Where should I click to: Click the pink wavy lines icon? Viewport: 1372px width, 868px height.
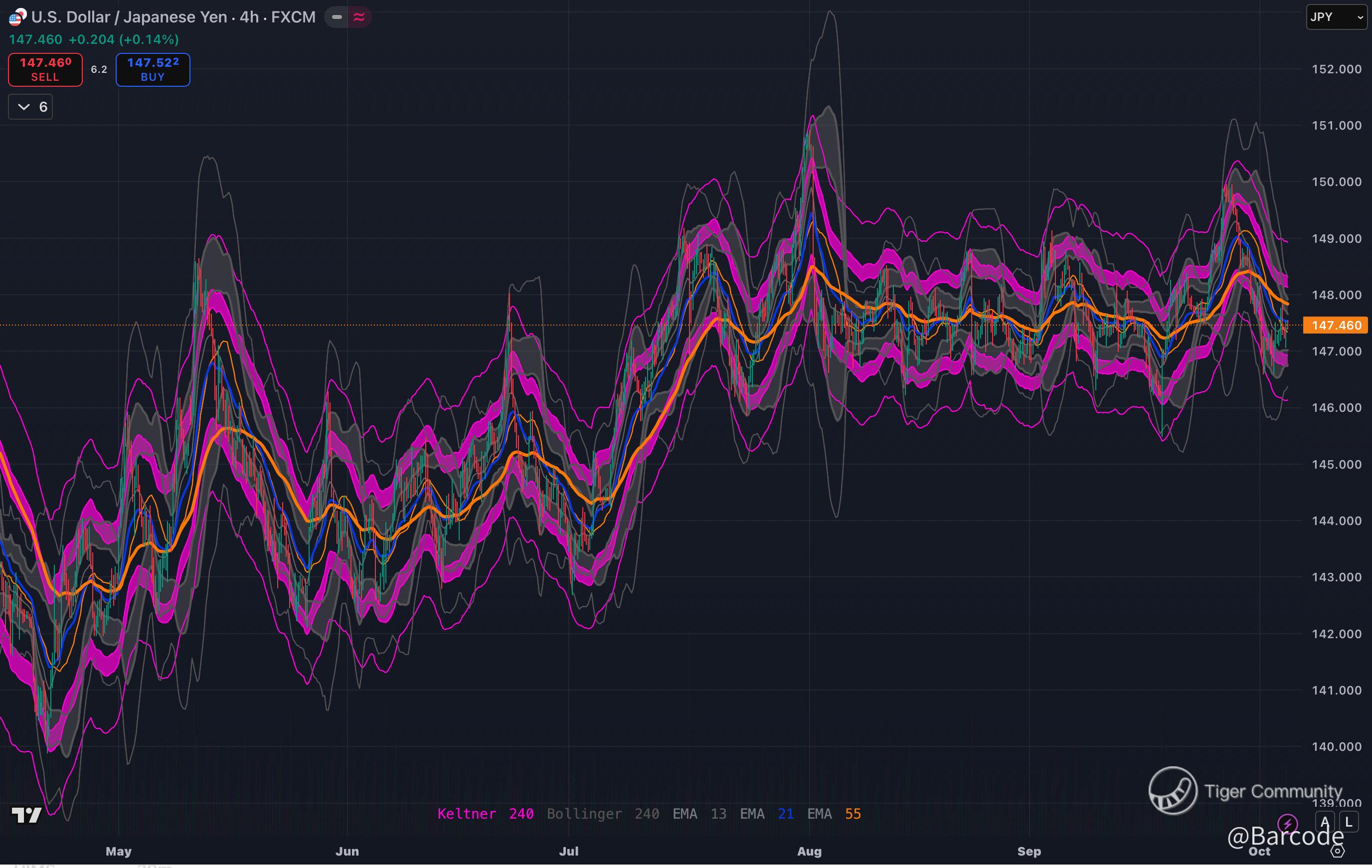click(359, 17)
